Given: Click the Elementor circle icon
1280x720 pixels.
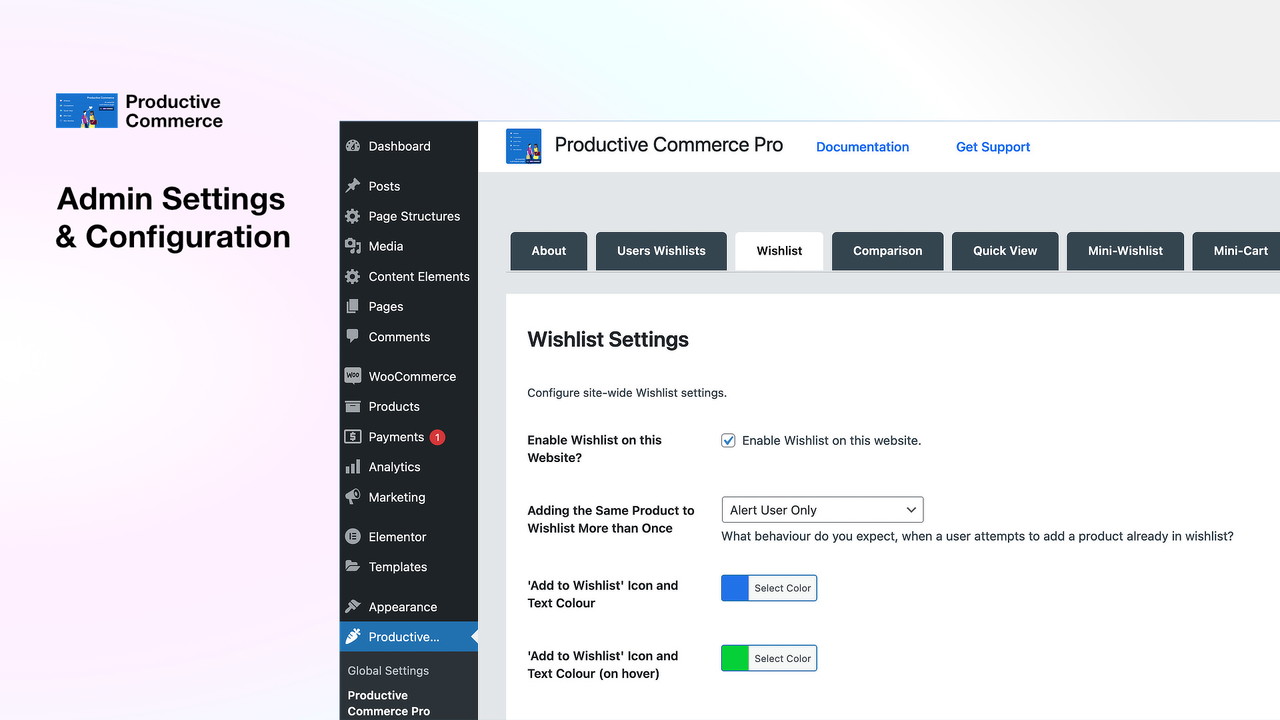Looking at the screenshot, I should point(352,537).
